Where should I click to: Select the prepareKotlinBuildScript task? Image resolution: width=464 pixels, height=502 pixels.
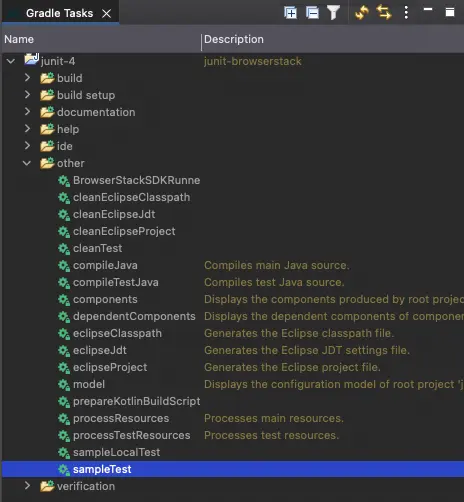pos(136,401)
